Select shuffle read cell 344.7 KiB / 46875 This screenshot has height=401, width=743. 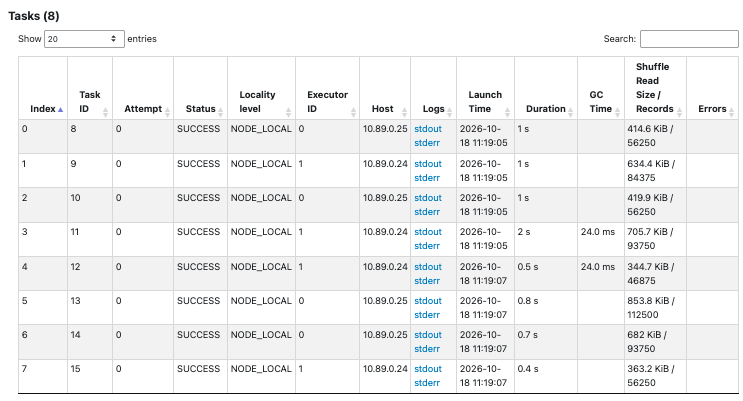pyautogui.click(x=655, y=274)
